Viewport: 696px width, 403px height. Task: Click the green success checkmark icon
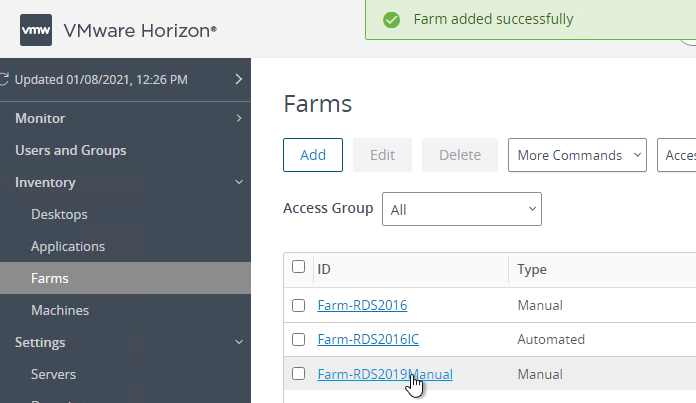coord(392,20)
